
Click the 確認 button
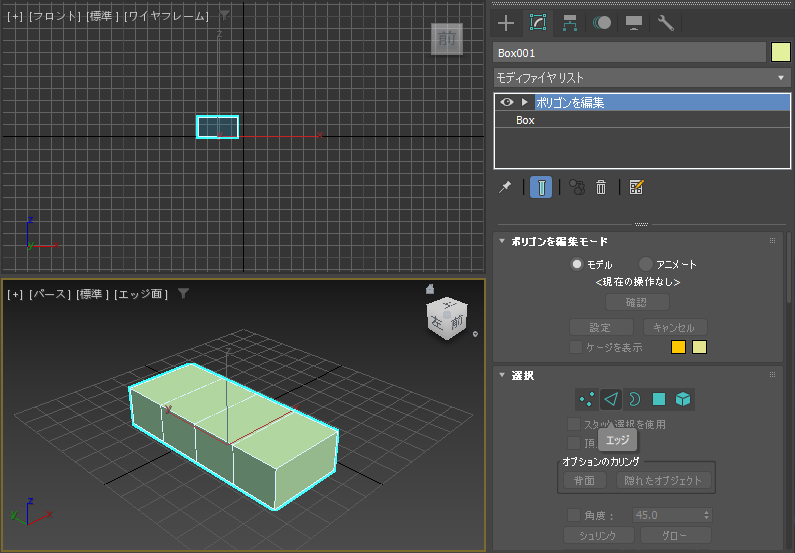pyautogui.click(x=637, y=303)
